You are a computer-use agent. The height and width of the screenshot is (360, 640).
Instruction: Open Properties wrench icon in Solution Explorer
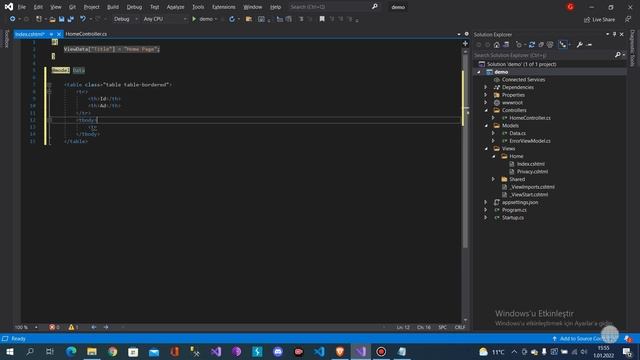pyautogui.click(x=580, y=45)
